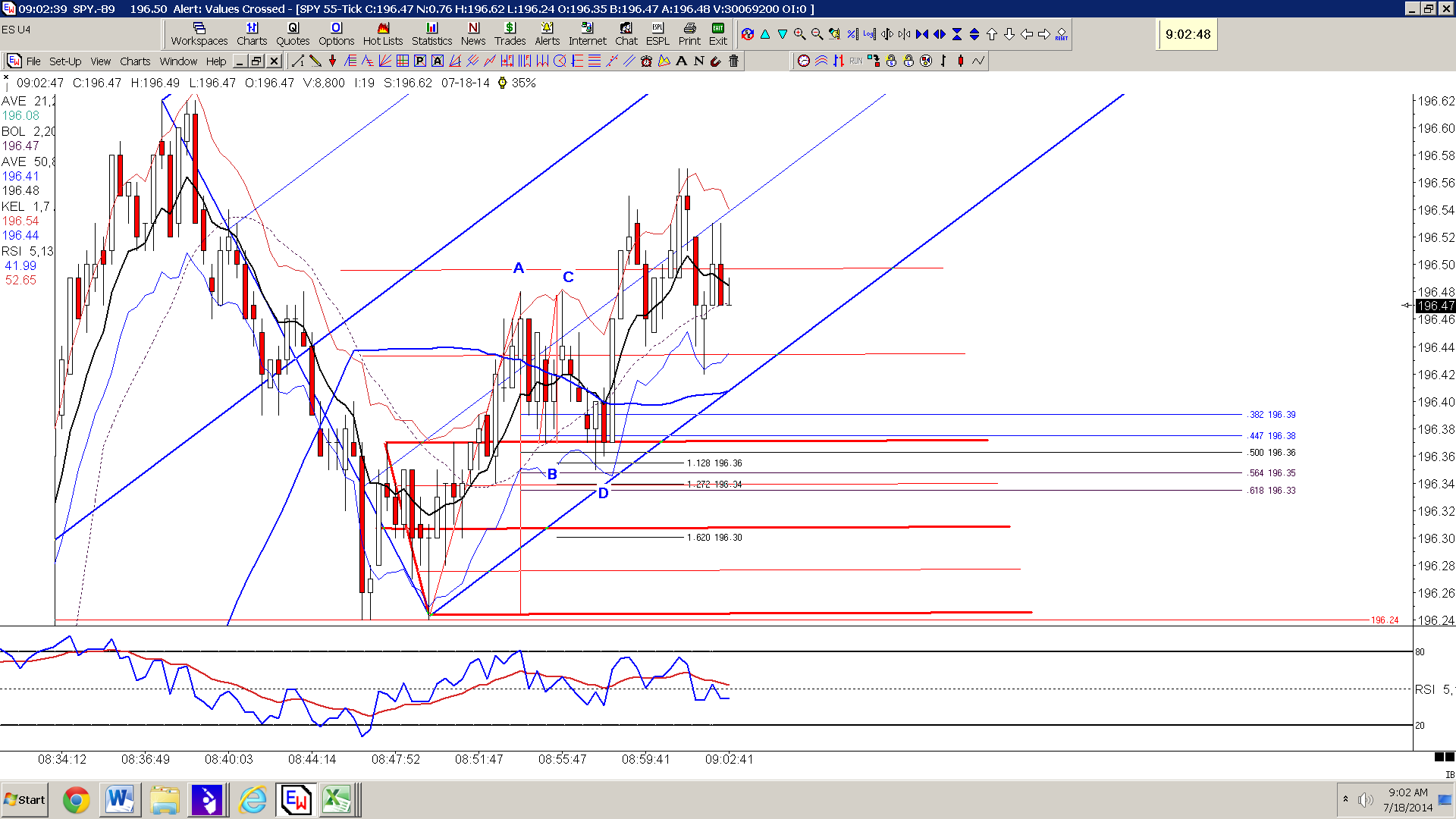
Task: Open Hot Lists with the flame icon
Action: (x=383, y=34)
